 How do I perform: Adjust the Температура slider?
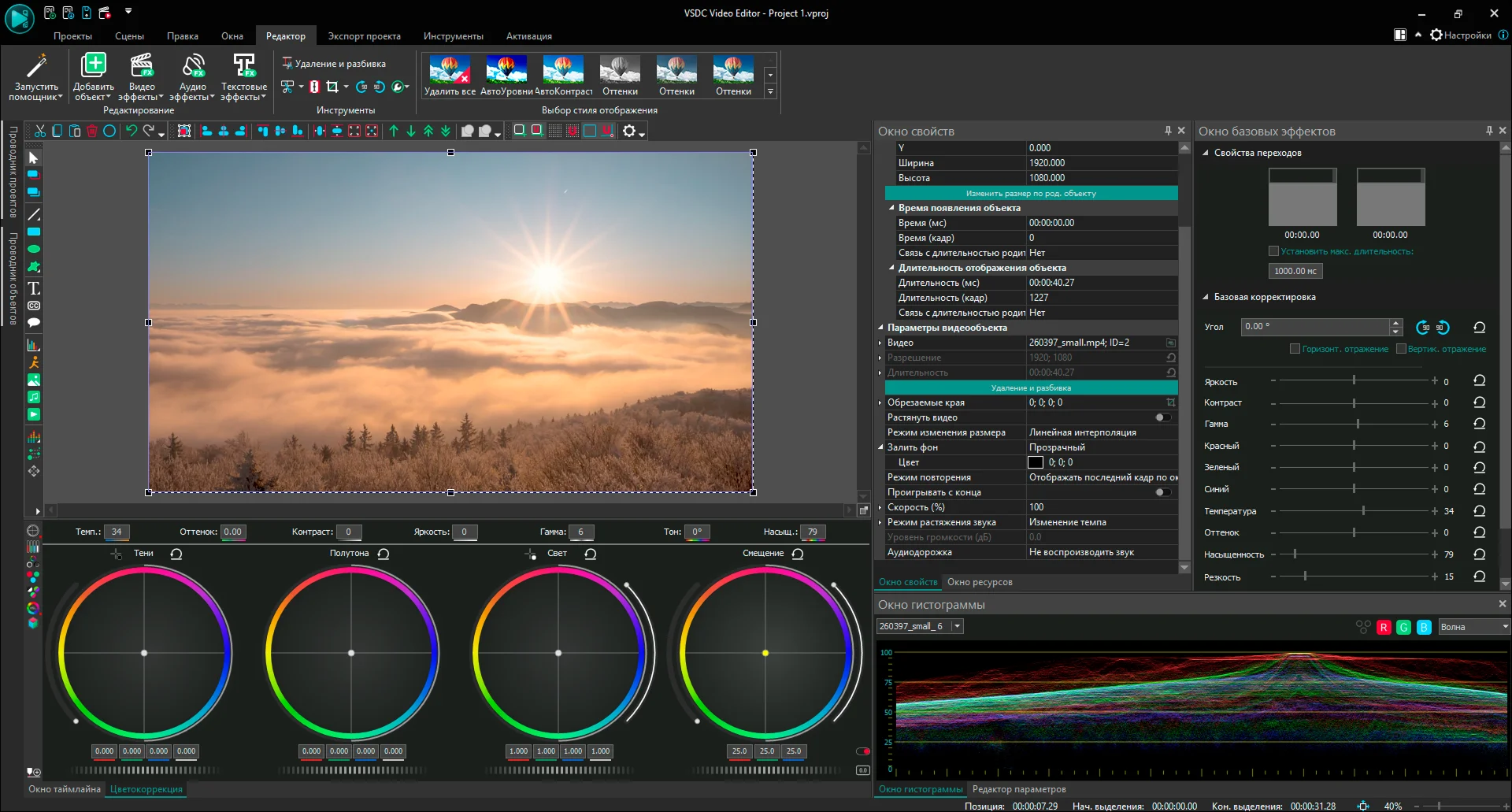[1363, 511]
